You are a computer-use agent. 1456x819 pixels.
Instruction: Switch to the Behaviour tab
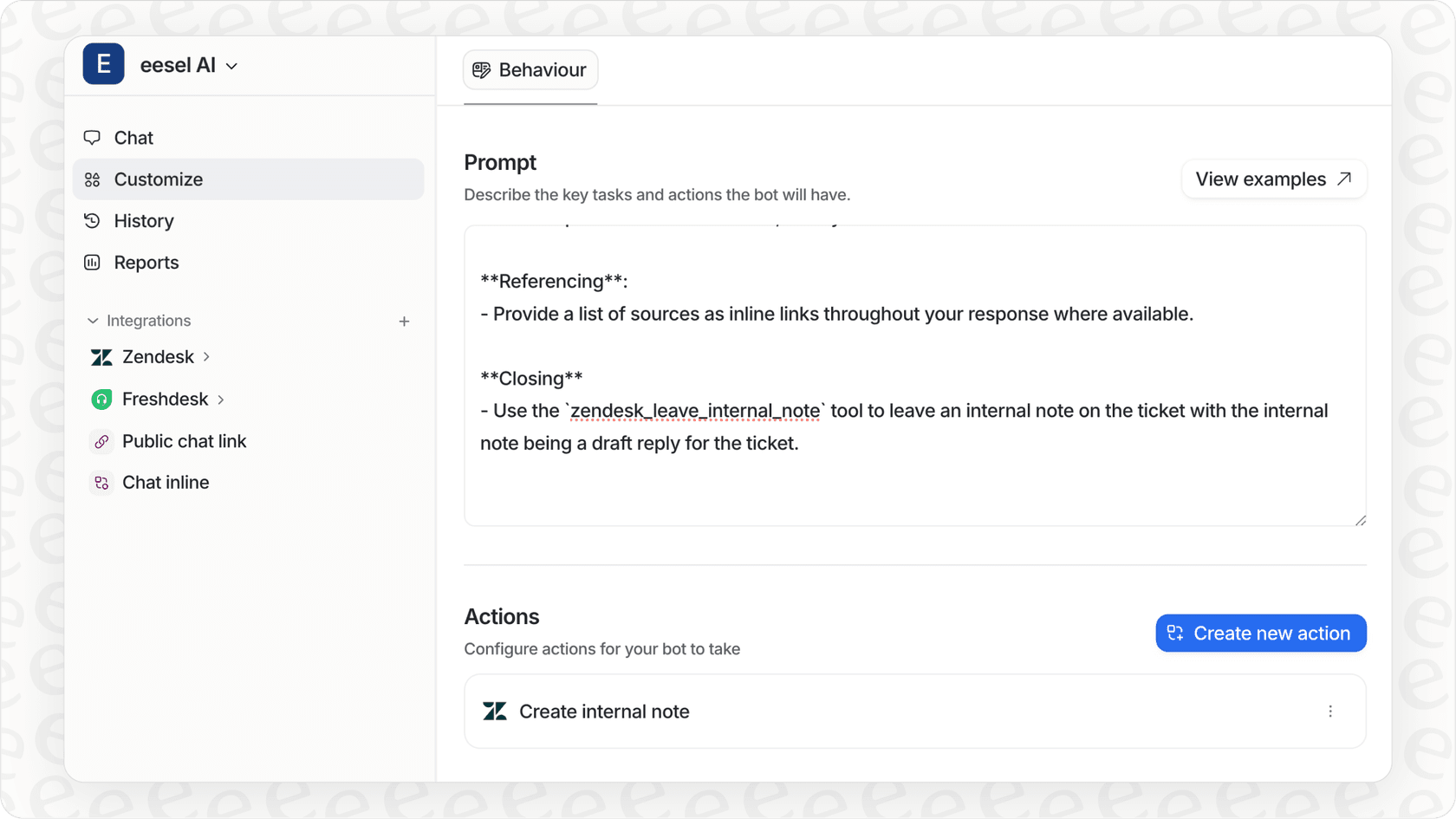pos(530,70)
